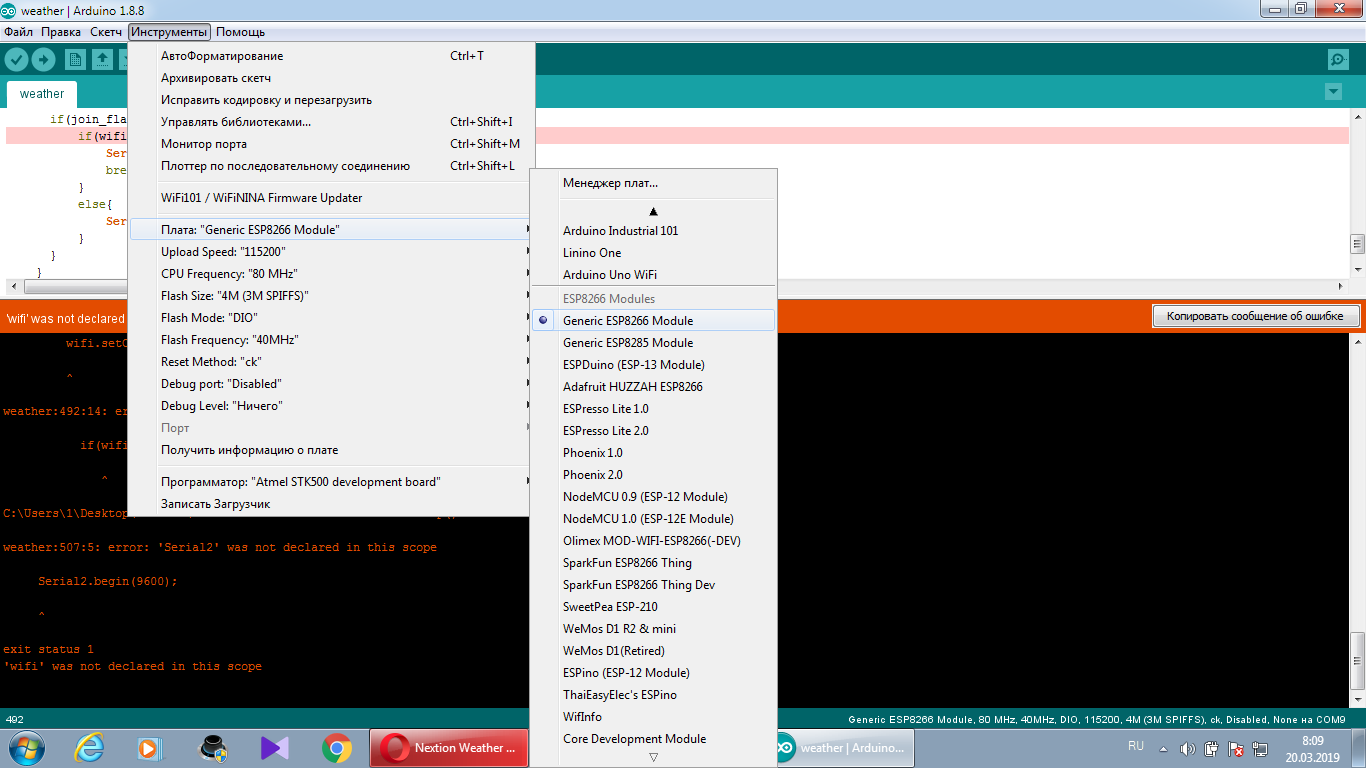The height and width of the screenshot is (768, 1366).
Task: Open the sketch tab dropdown arrow
Action: point(1332,92)
